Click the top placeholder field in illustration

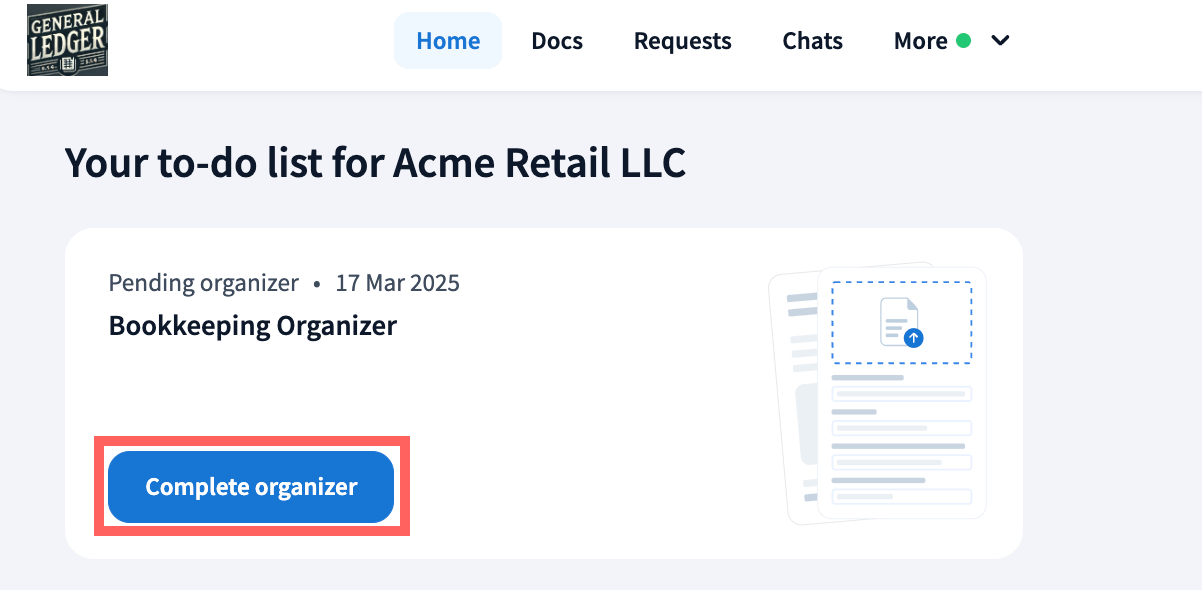[901, 394]
